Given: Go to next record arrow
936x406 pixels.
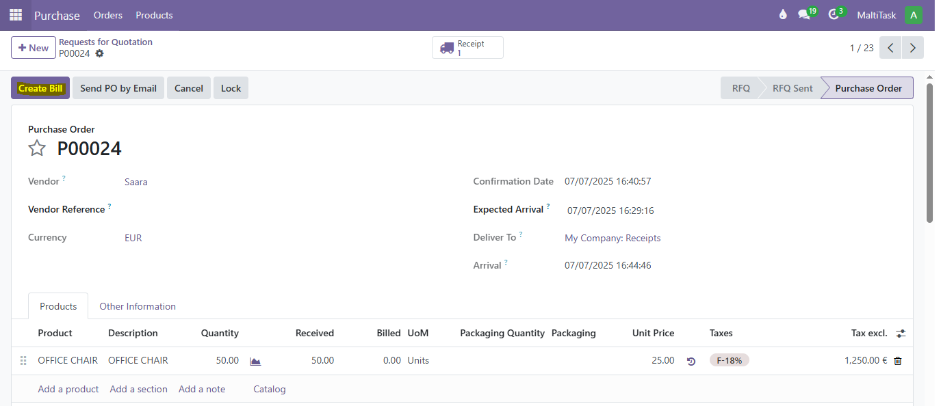Looking at the screenshot, I should pos(915,48).
